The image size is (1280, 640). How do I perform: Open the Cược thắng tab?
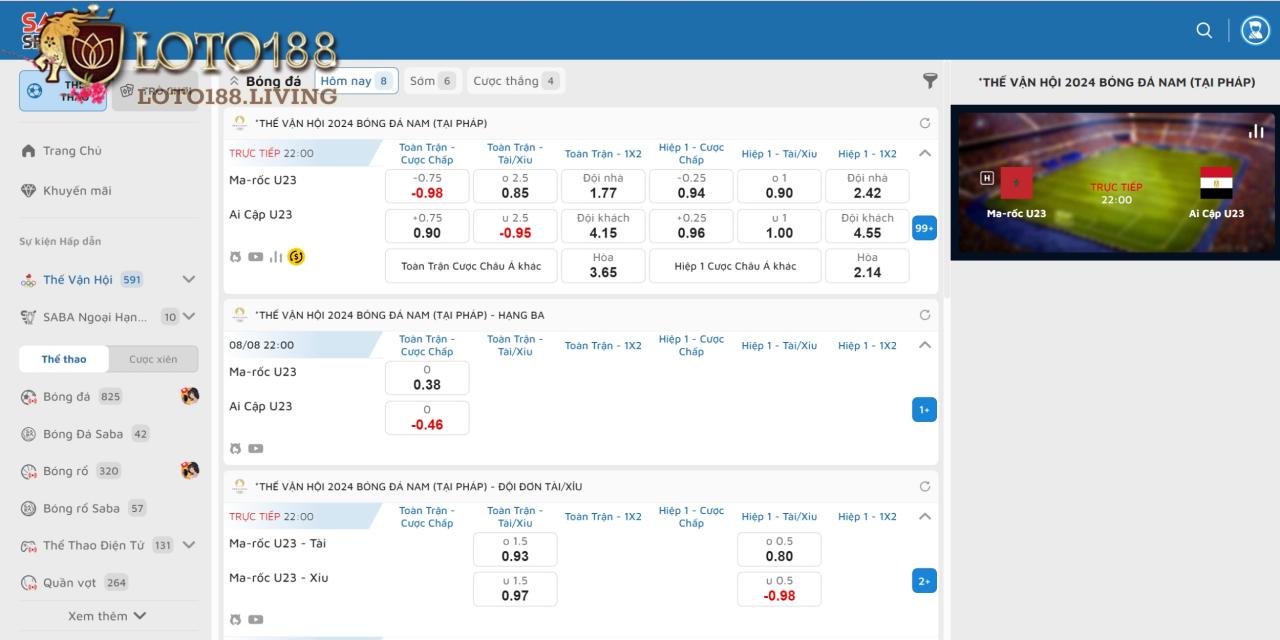point(515,81)
